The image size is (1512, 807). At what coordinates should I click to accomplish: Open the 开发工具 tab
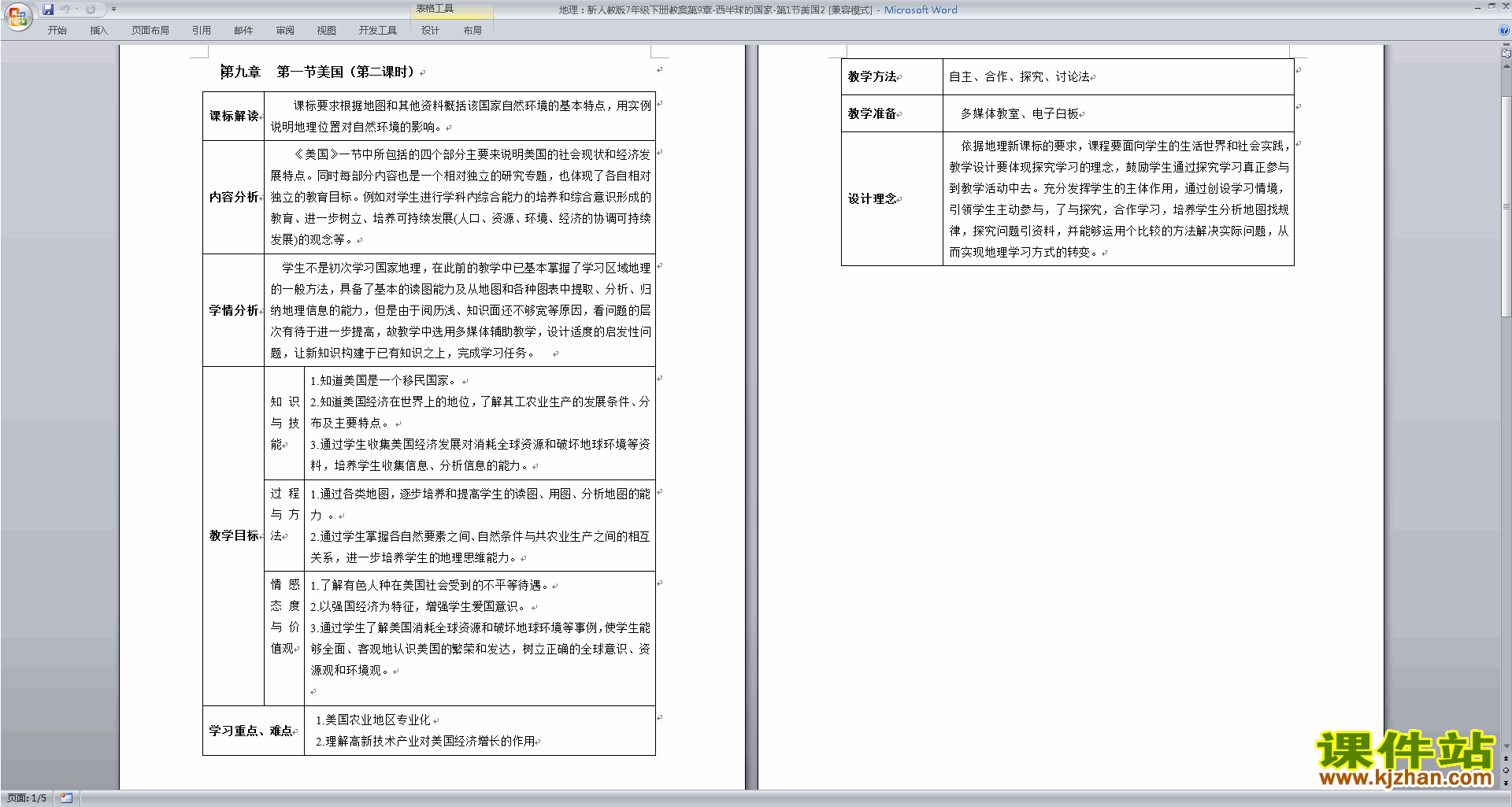(377, 30)
